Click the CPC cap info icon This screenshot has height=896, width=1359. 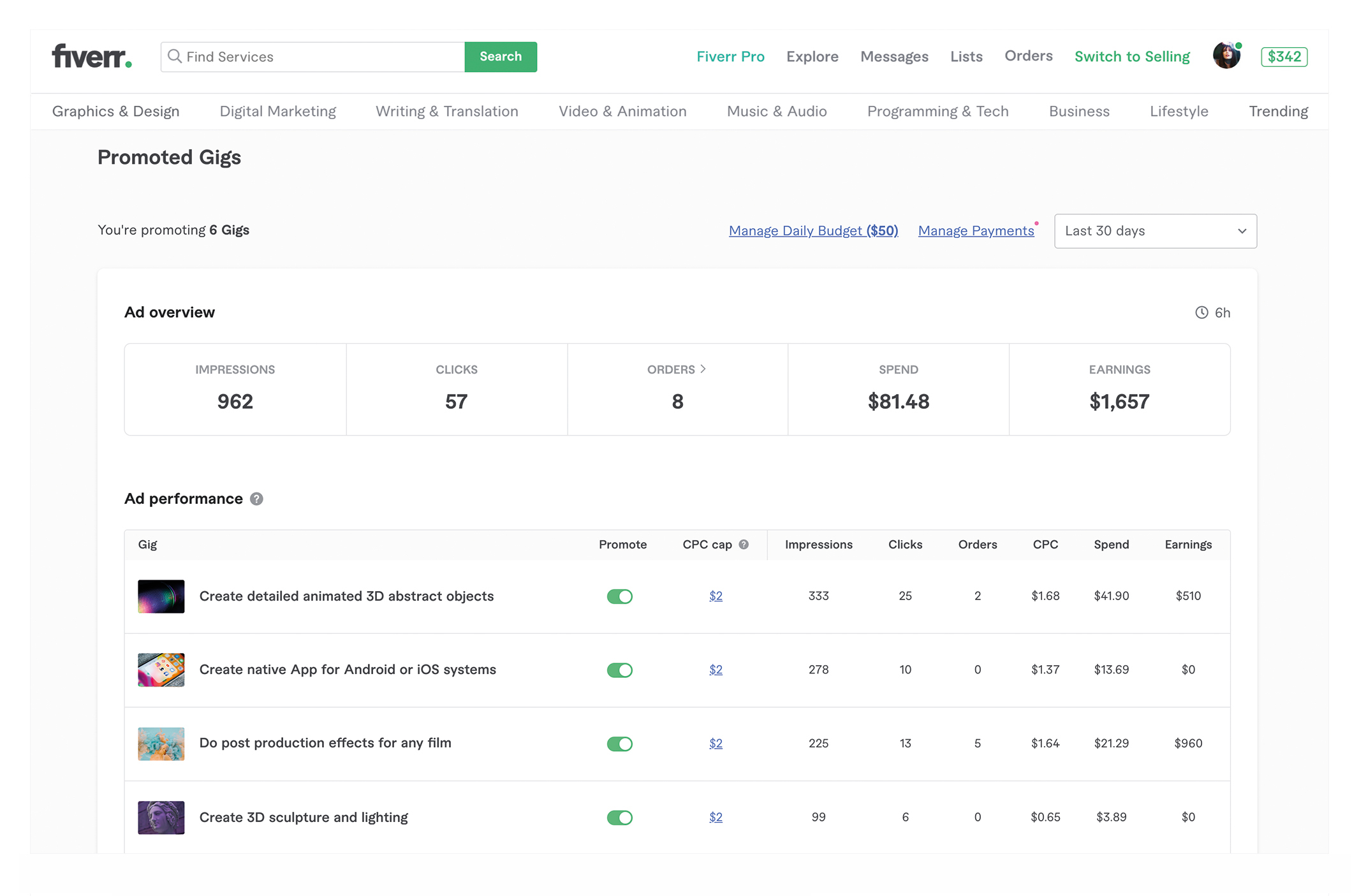coord(744,545)
